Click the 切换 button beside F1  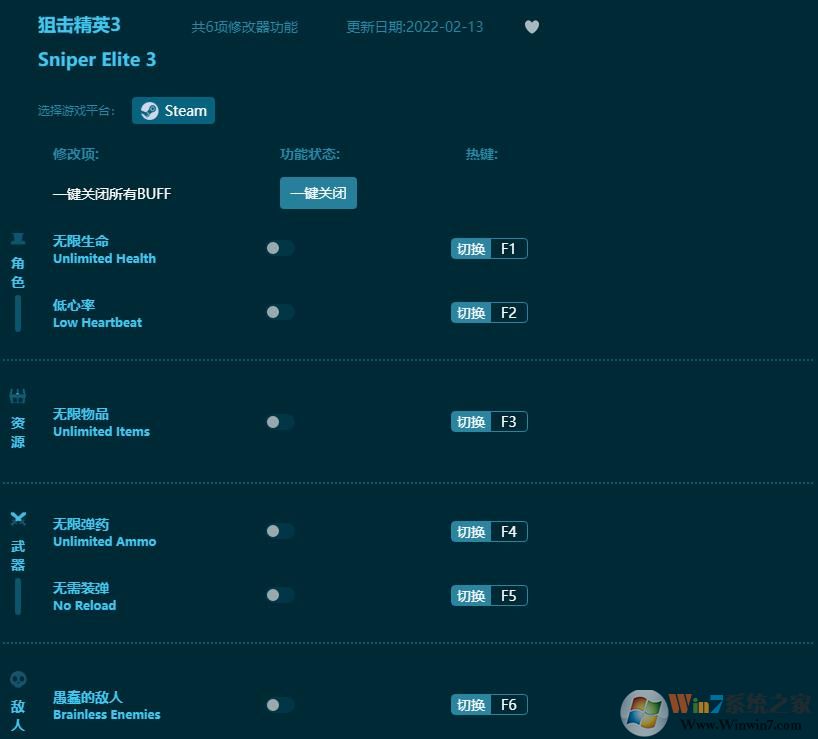click(x=470, y=248)
